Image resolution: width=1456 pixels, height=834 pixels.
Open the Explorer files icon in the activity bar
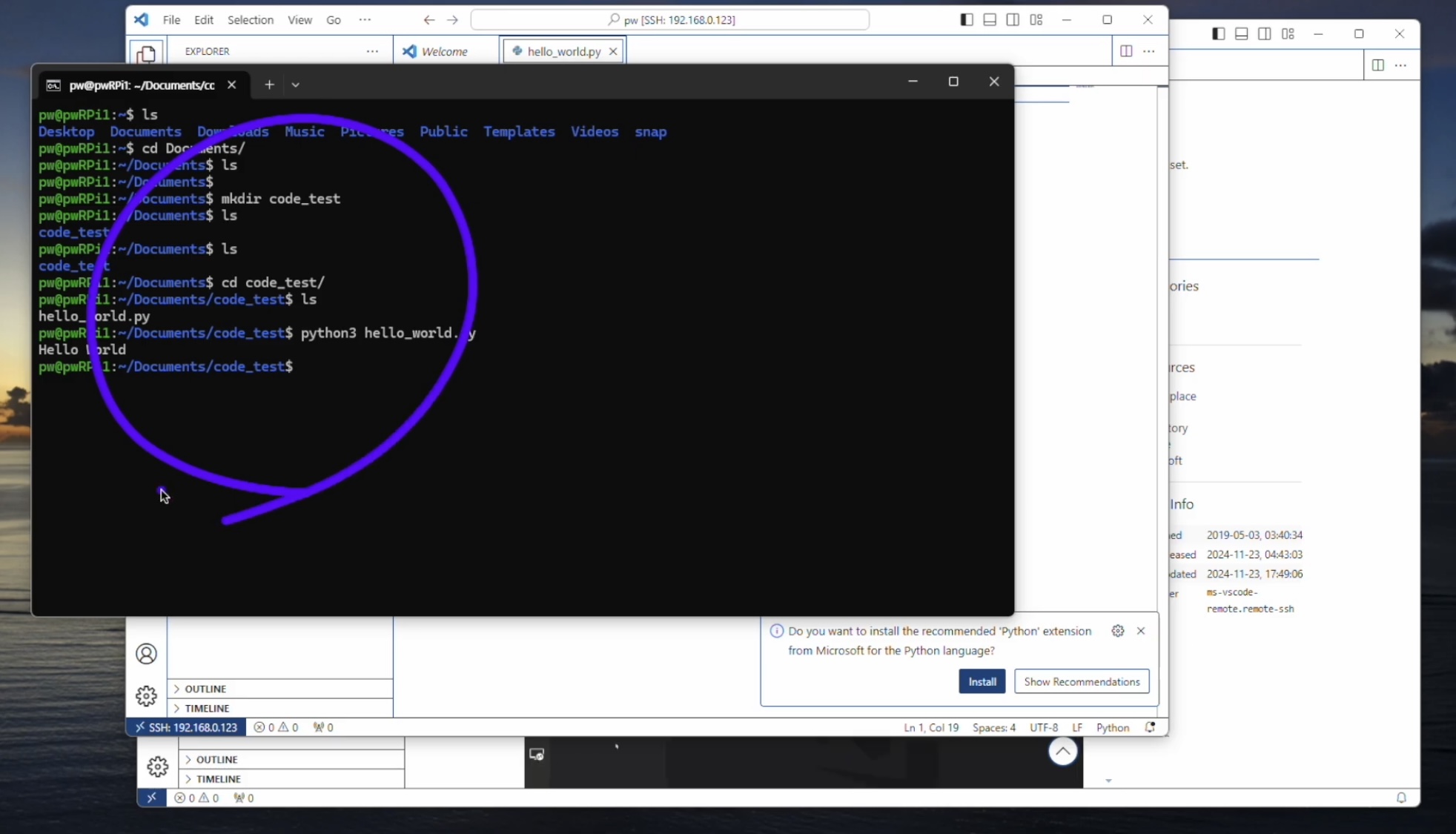pyautogui.click(x=146, y=53)
